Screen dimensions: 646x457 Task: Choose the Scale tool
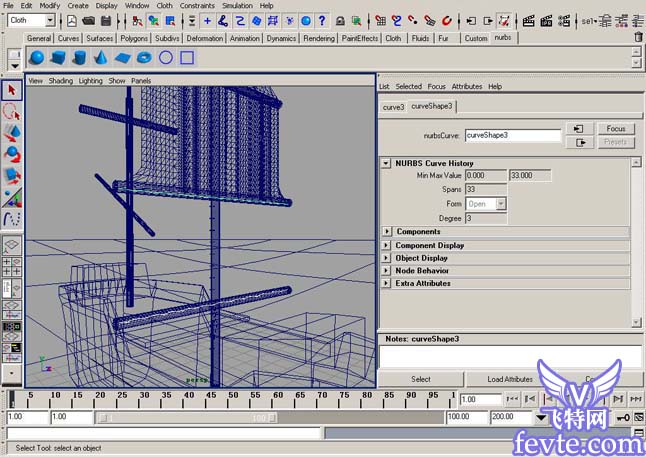coord(12,176)
